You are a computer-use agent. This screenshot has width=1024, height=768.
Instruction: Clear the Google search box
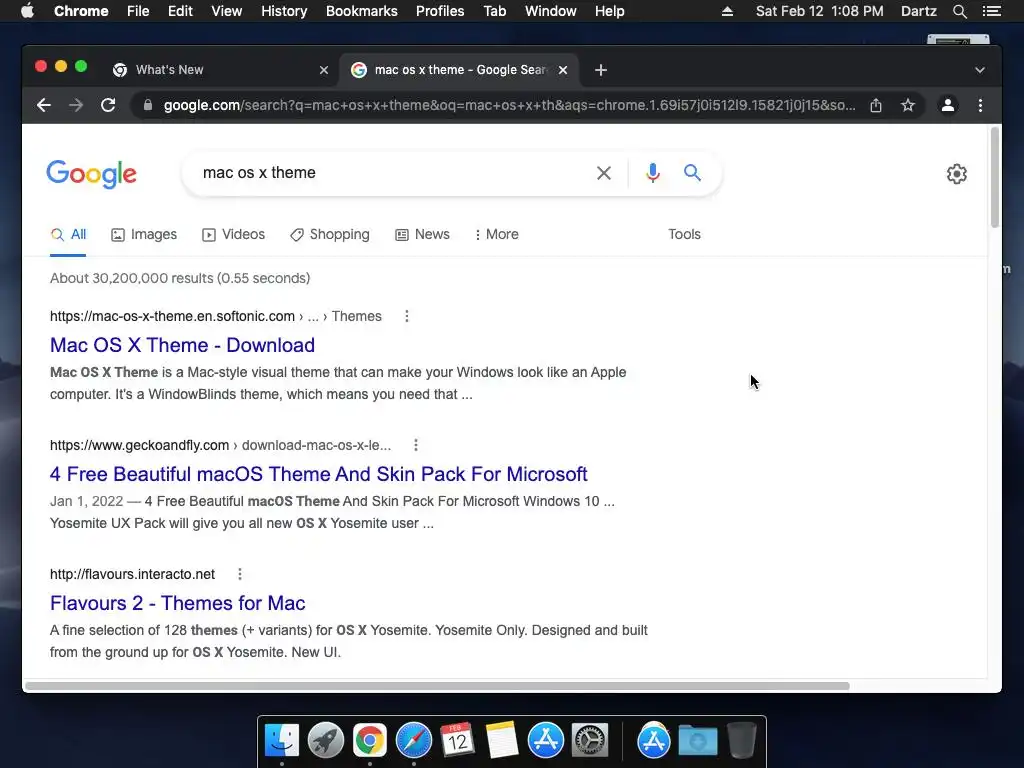click(x=604, y=173)
